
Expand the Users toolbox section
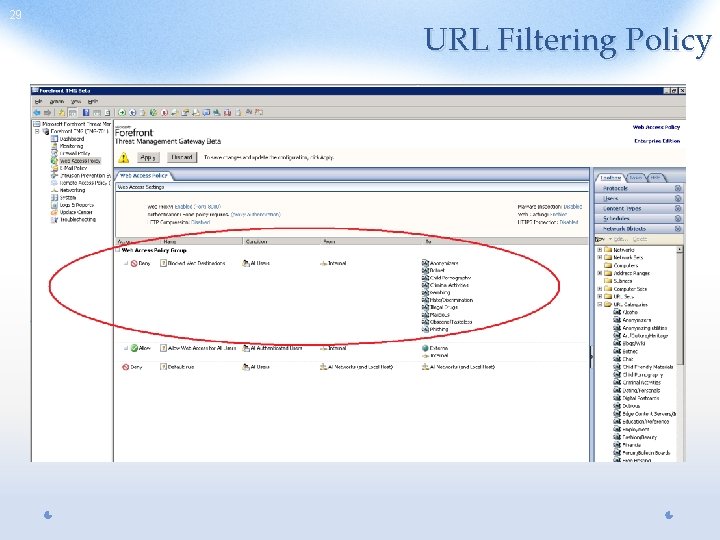coord(678,198)
